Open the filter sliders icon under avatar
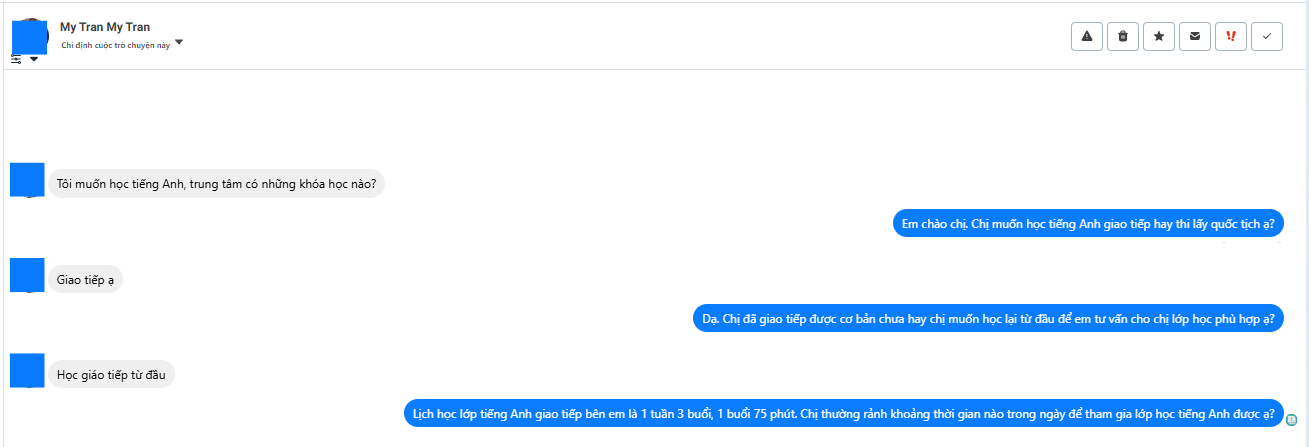Viewport: 1309px width, 447px height. point(16,59)
